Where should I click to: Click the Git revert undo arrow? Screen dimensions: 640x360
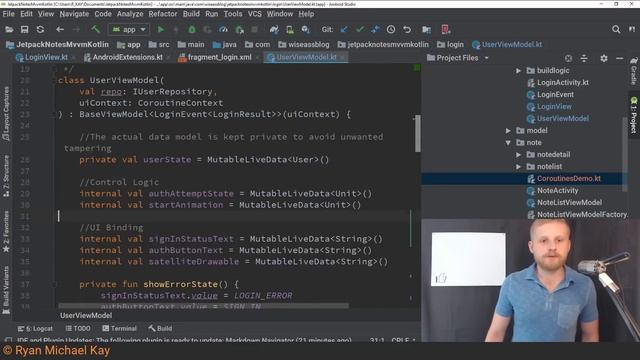[x=407, y=29]
